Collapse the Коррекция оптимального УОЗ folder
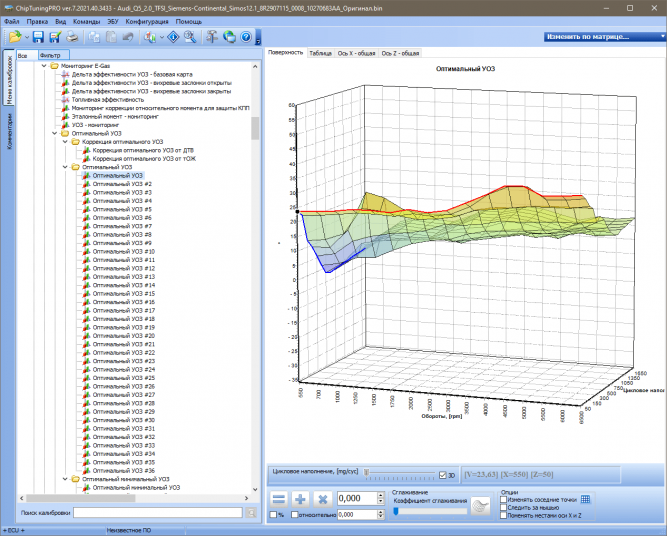The width and height of the screenshot is (667, 536). point(65,142)
